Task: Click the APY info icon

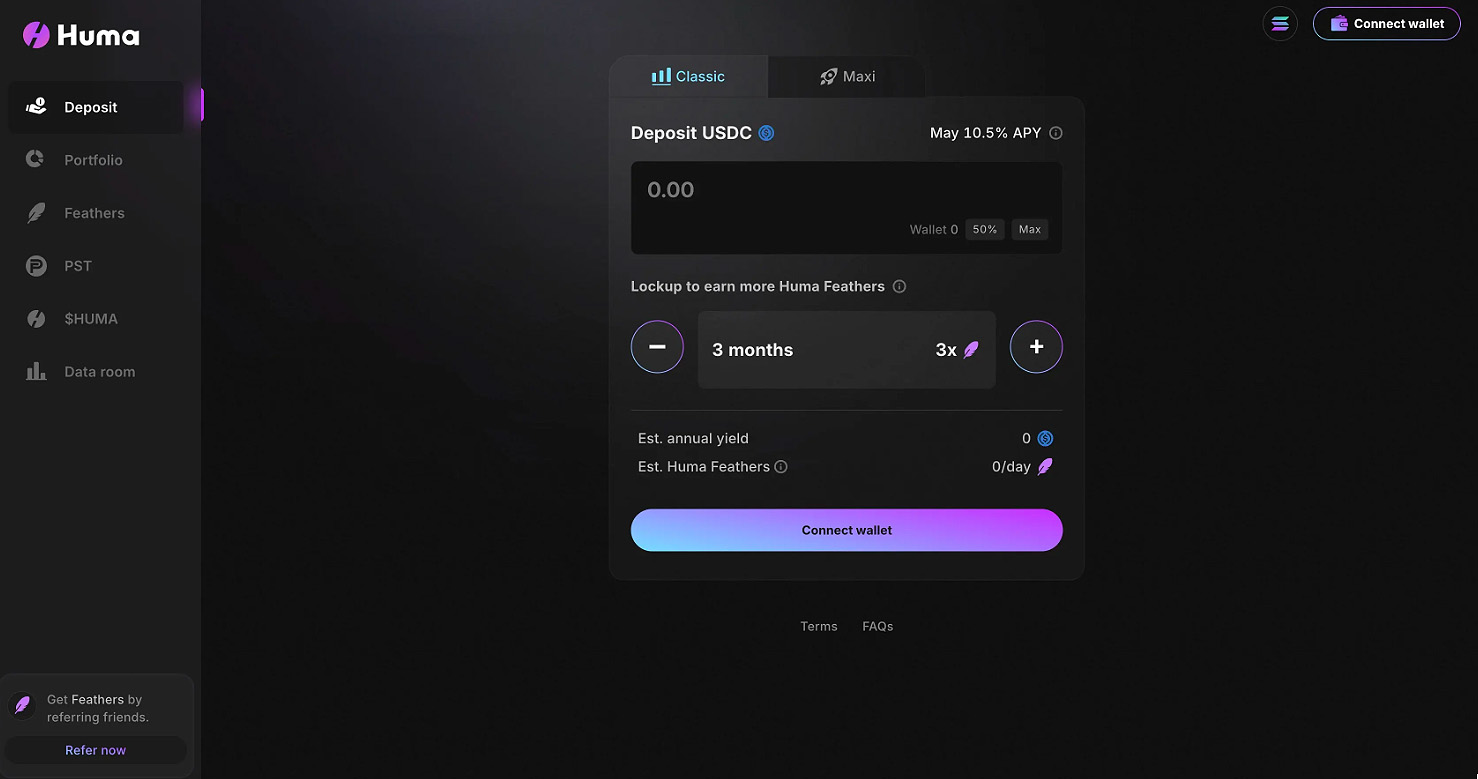Action: (1056, 133)
